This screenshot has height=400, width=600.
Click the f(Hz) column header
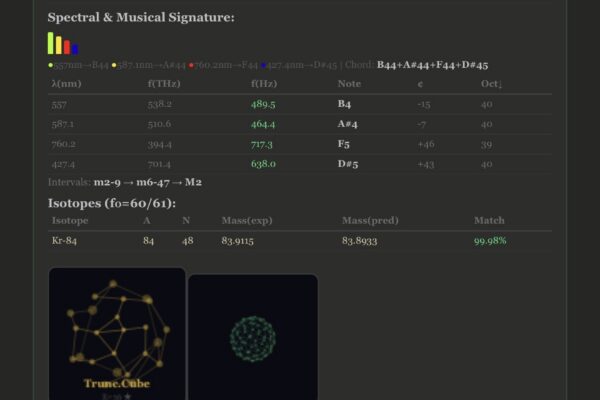(x=263, y=84)
